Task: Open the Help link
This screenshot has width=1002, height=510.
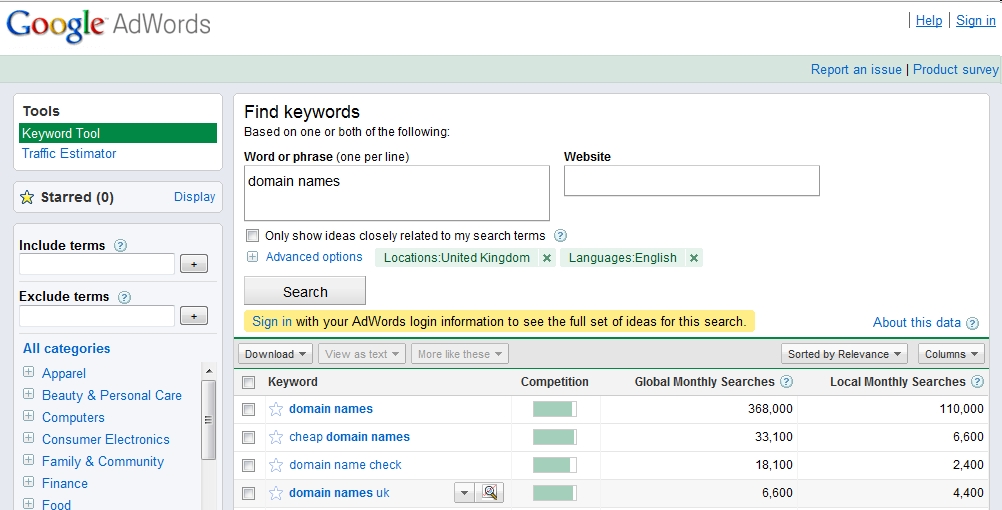Action: tap(929, 20)
